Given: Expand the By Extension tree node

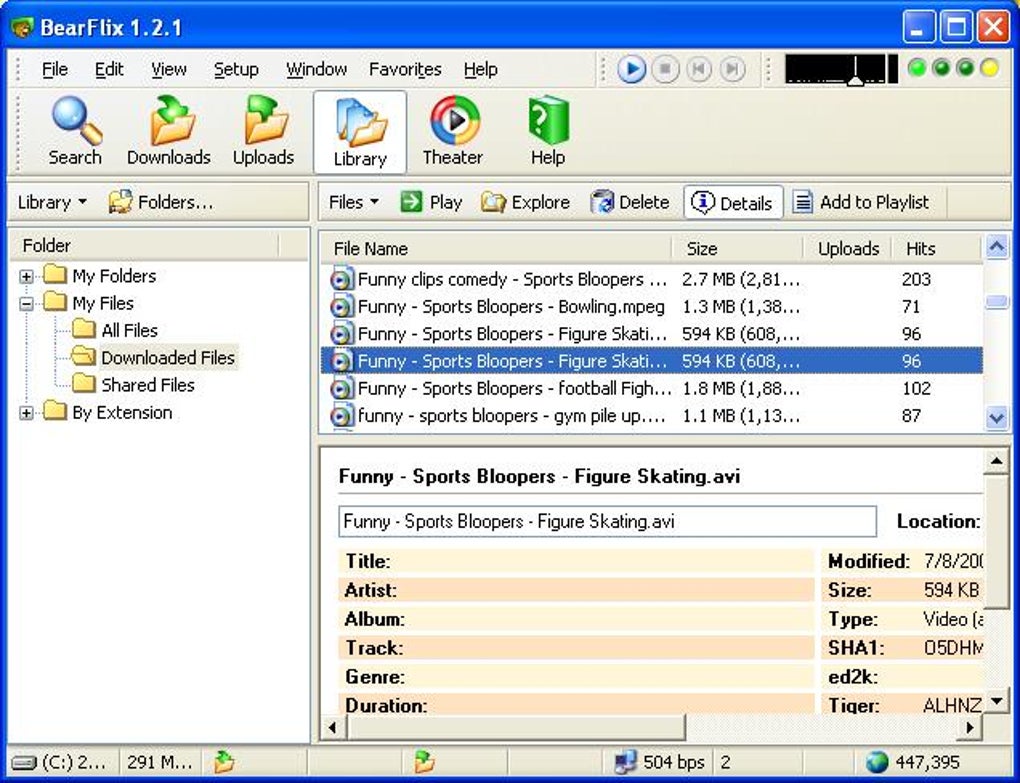Looking at the screenshot, I should 26,413.
